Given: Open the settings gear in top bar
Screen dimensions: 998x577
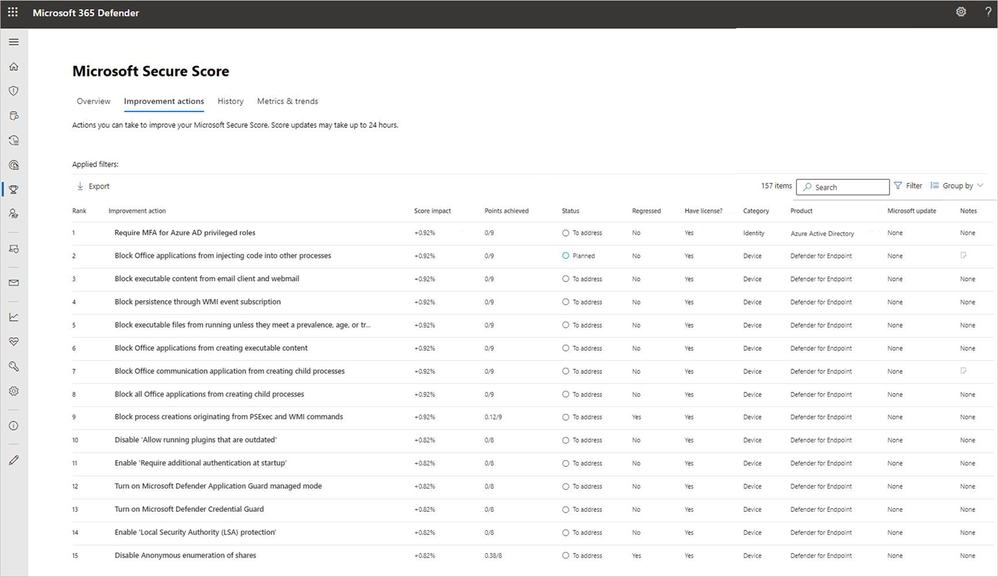Looking at the screenshot, I should (961, 11).
